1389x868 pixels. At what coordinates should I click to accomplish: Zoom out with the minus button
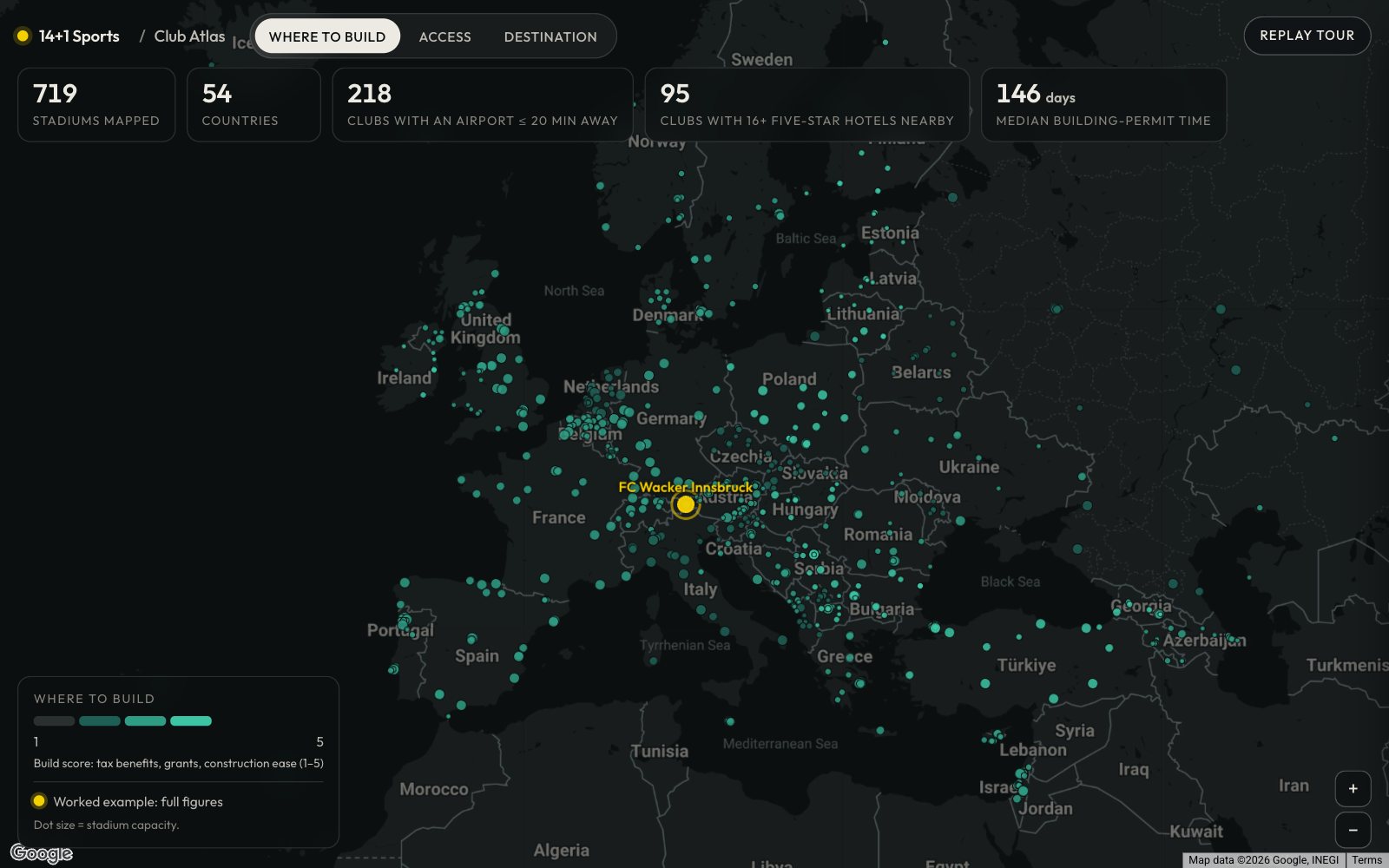coord(1353,830)
